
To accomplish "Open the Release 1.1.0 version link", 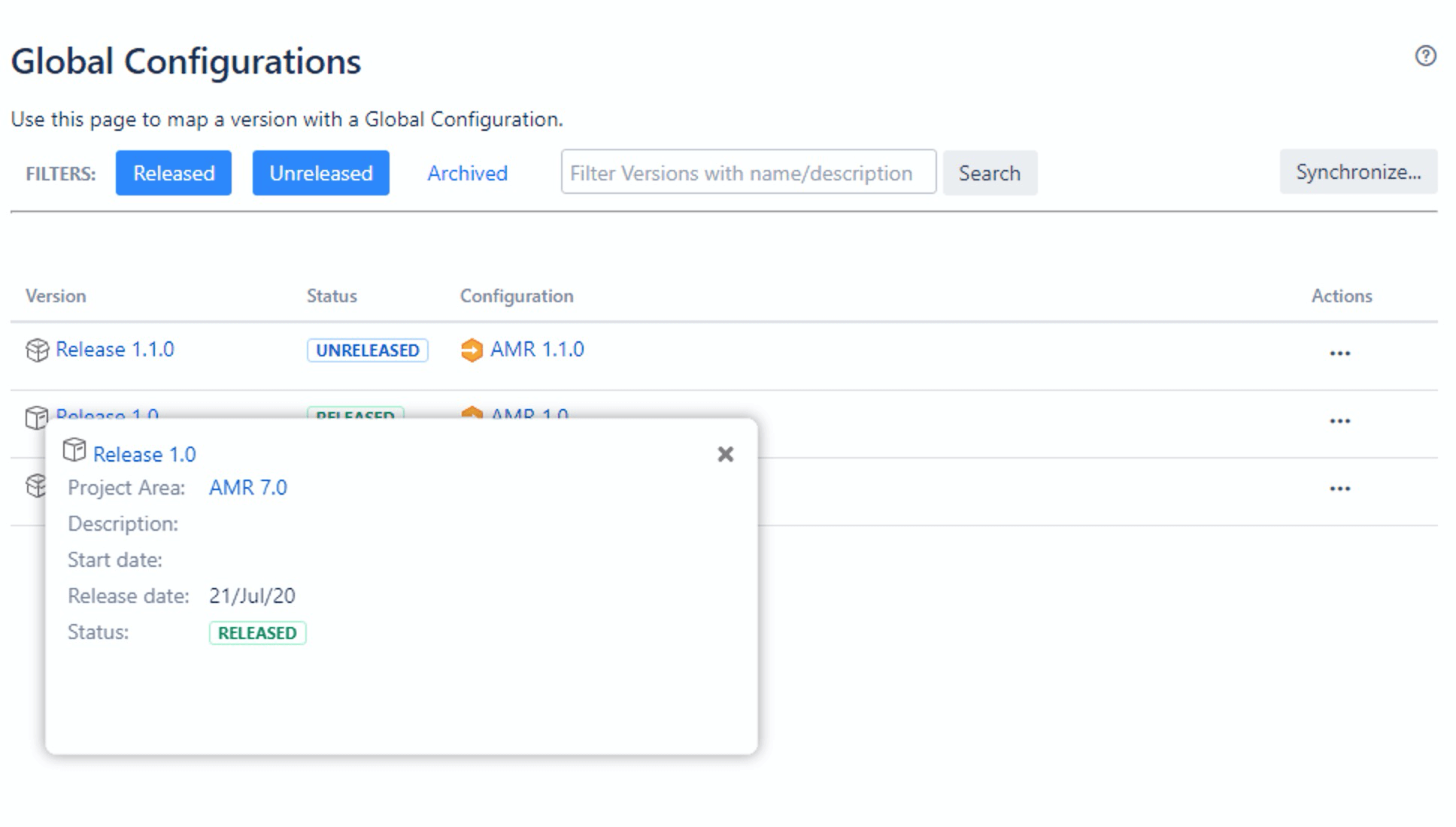I will coord(114,350).
